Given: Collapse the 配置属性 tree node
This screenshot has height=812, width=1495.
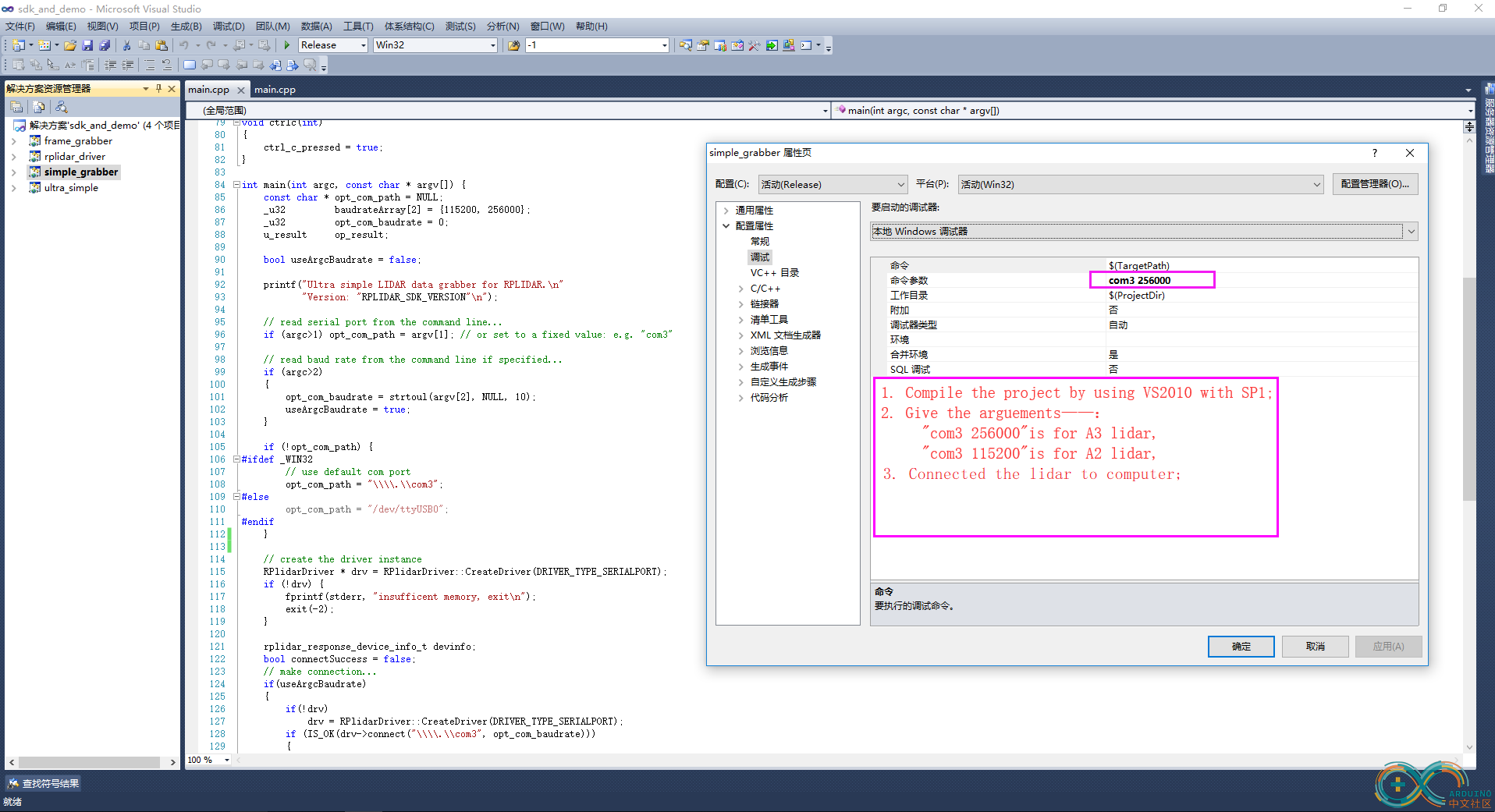Looking at the screenshot, I should click(726, 226).
